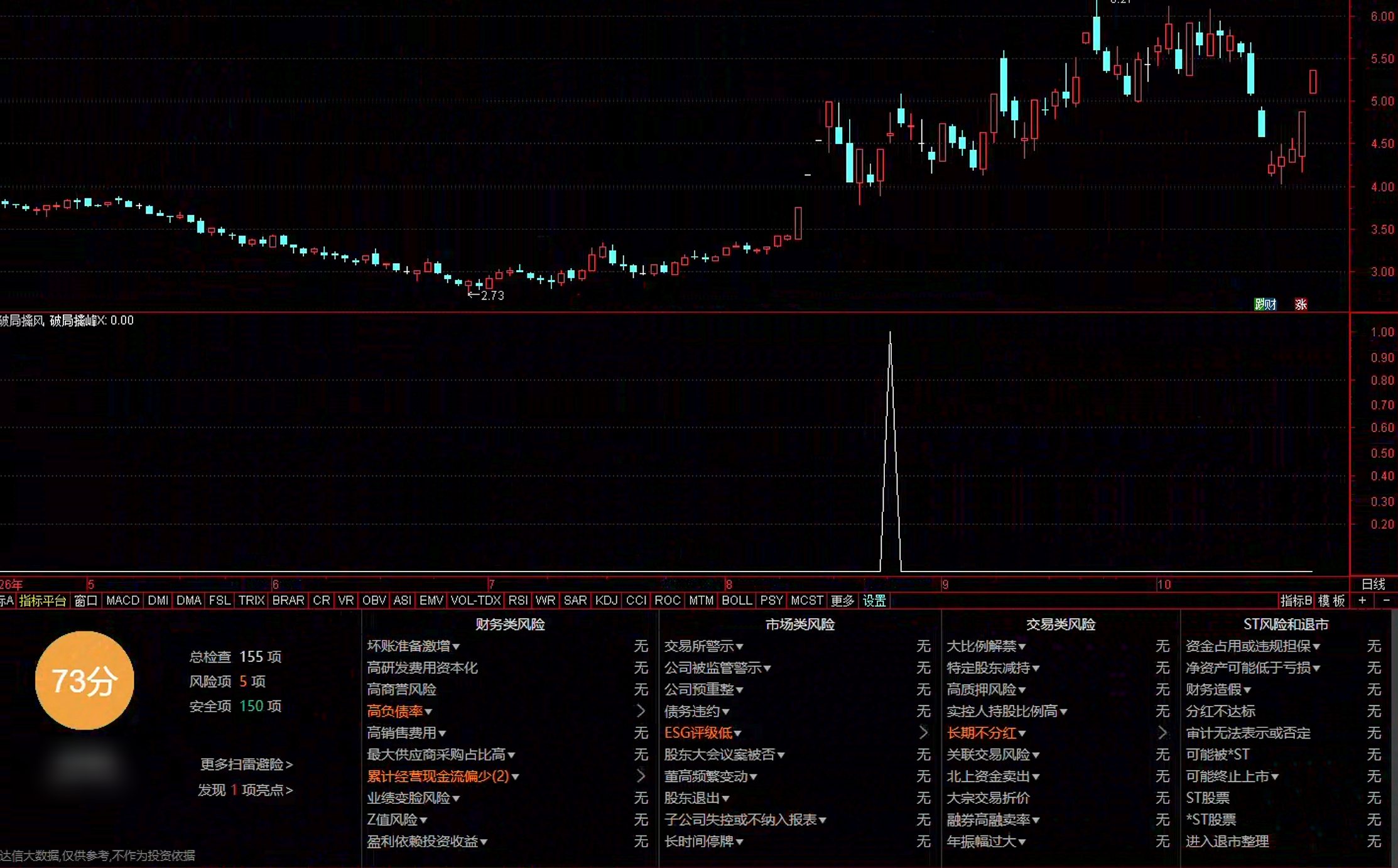Open the 指标平台 tab

point(43,600)
